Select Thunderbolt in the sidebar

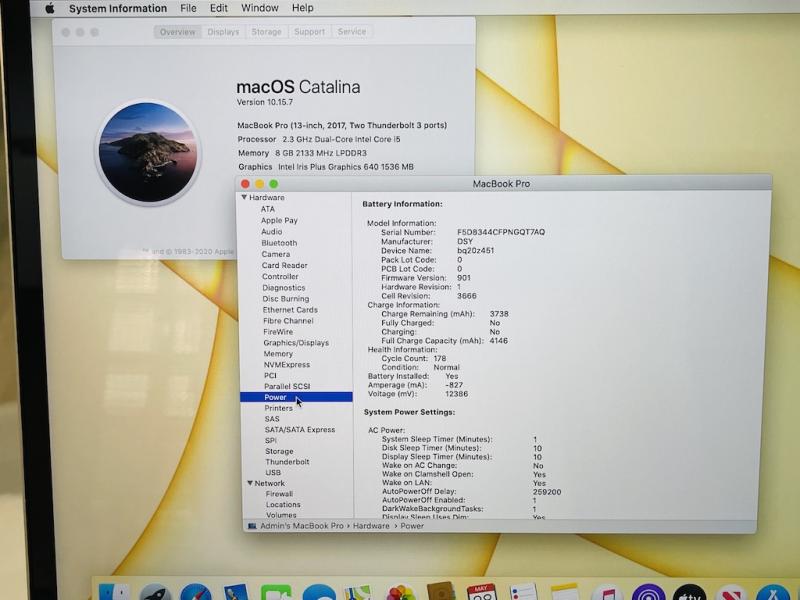287,462
